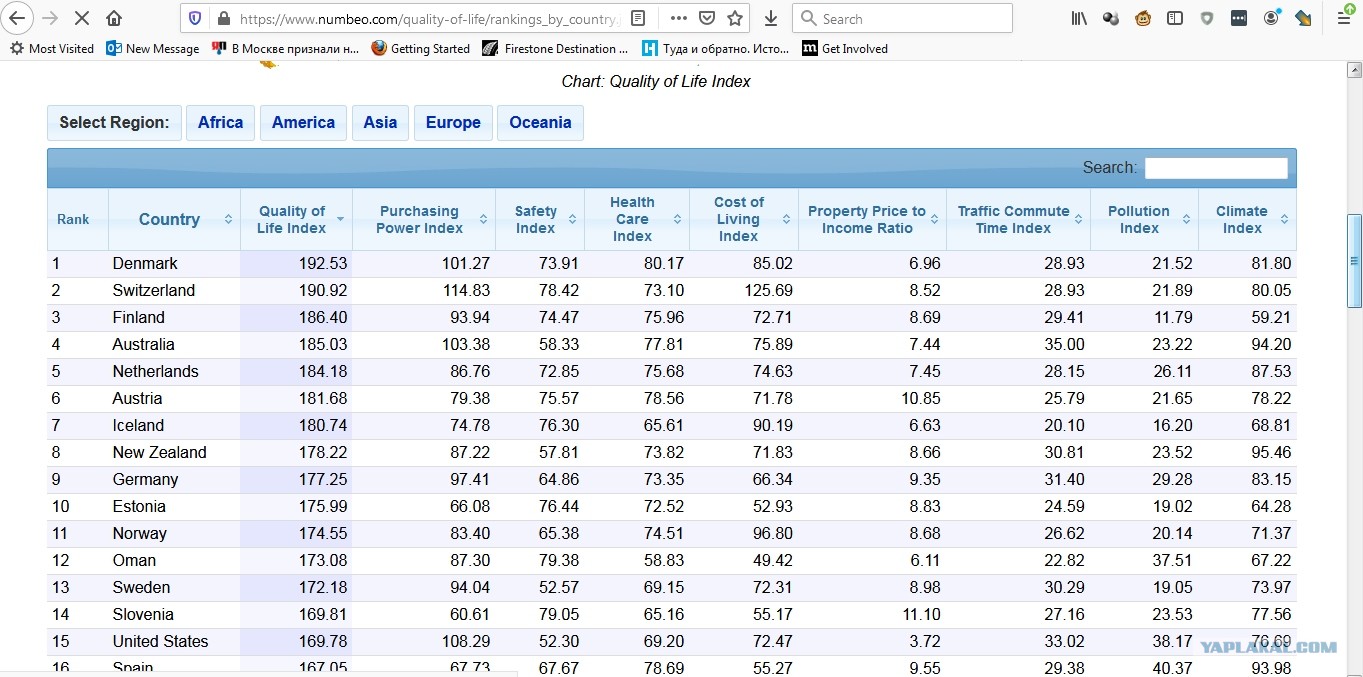Click Denmark's quality value 192.53
This screenshot has width=1363, height=677.
tap(323, 263)
